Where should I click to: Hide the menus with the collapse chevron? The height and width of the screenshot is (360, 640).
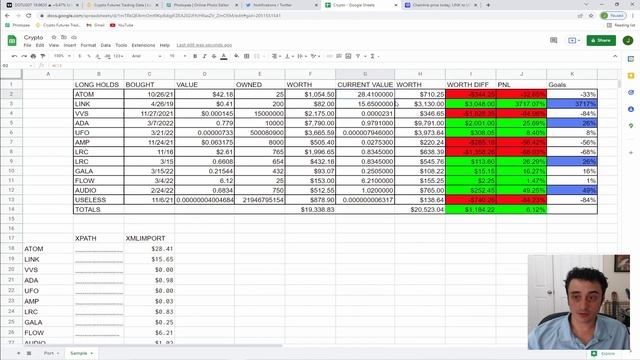[x=615, y=56]
